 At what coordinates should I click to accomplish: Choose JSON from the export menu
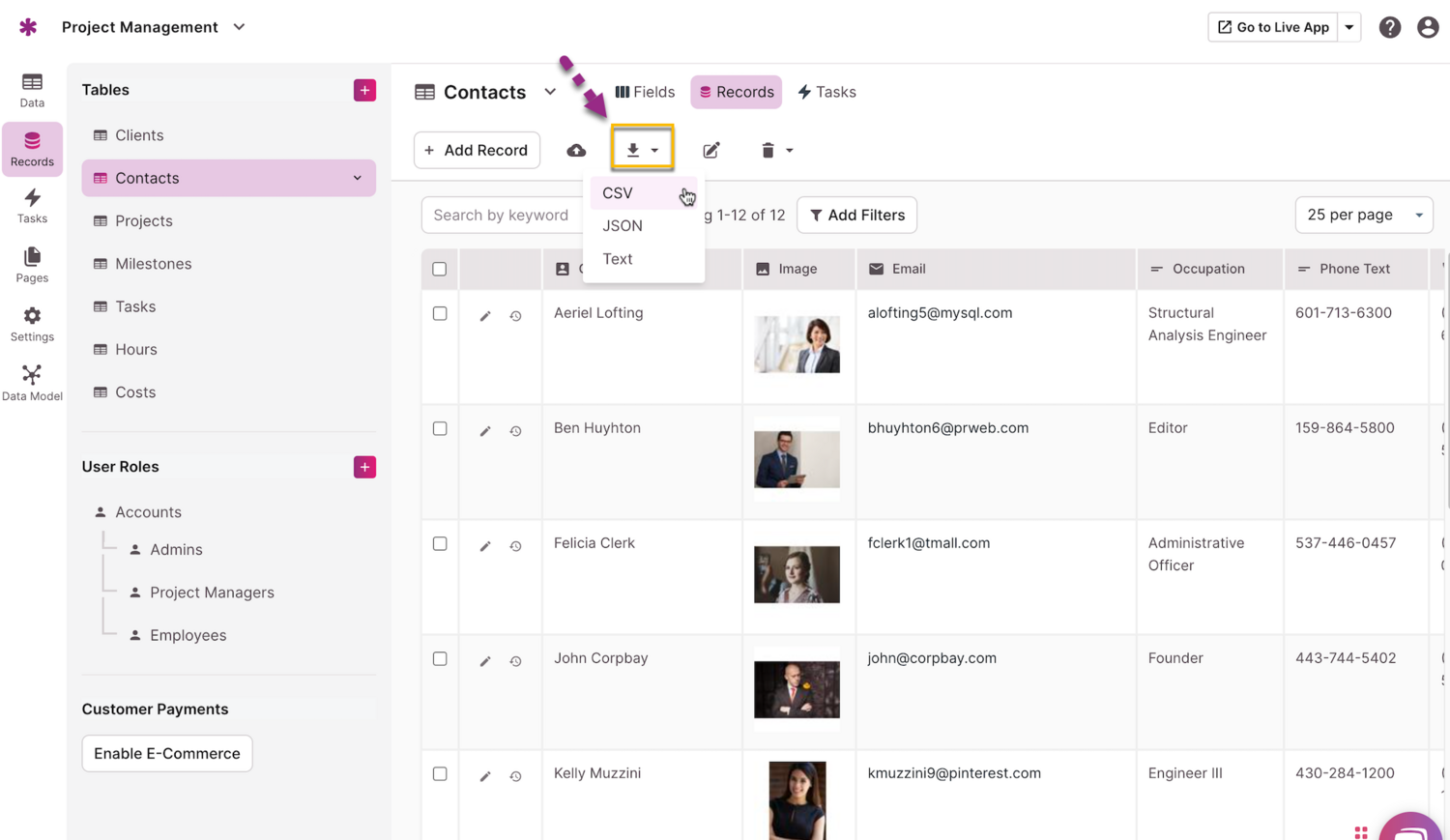pos(623,226)
